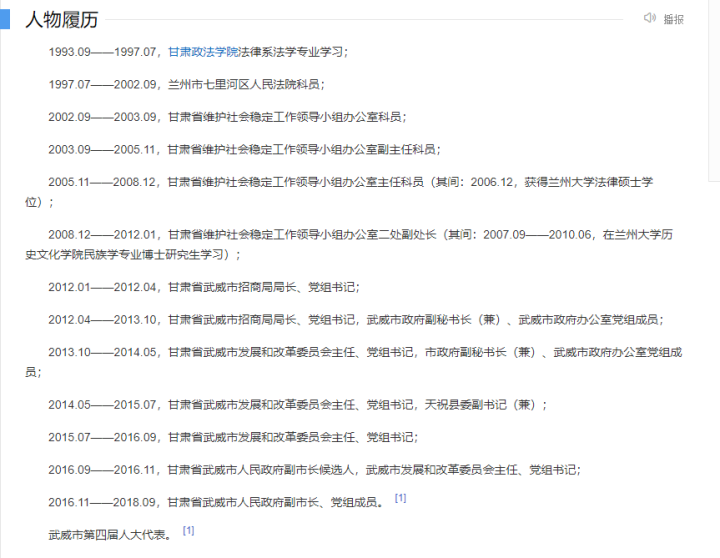Click the text 获得兰州大学法律硕士学
Viewport: 720px width, 558px height.
589,182
